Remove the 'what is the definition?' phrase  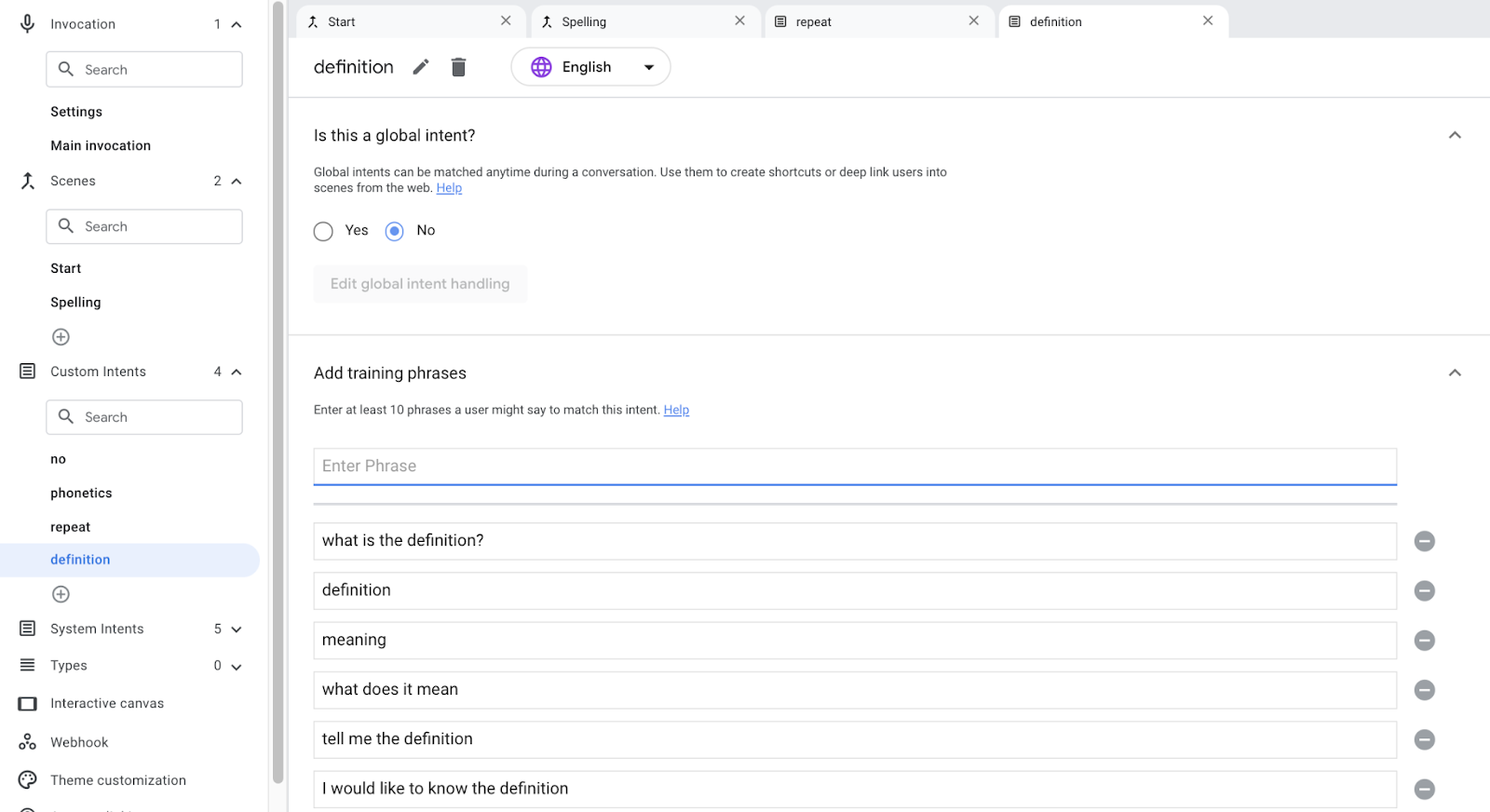point(1424,541)
